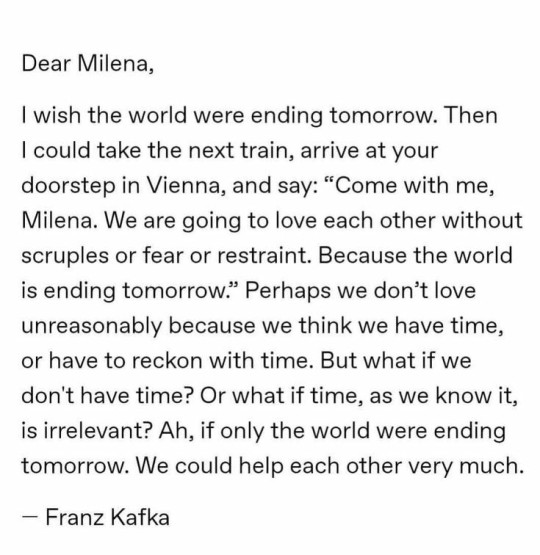Select the word 'train,'
Screen dimensions: 540x555
point(268,150)
